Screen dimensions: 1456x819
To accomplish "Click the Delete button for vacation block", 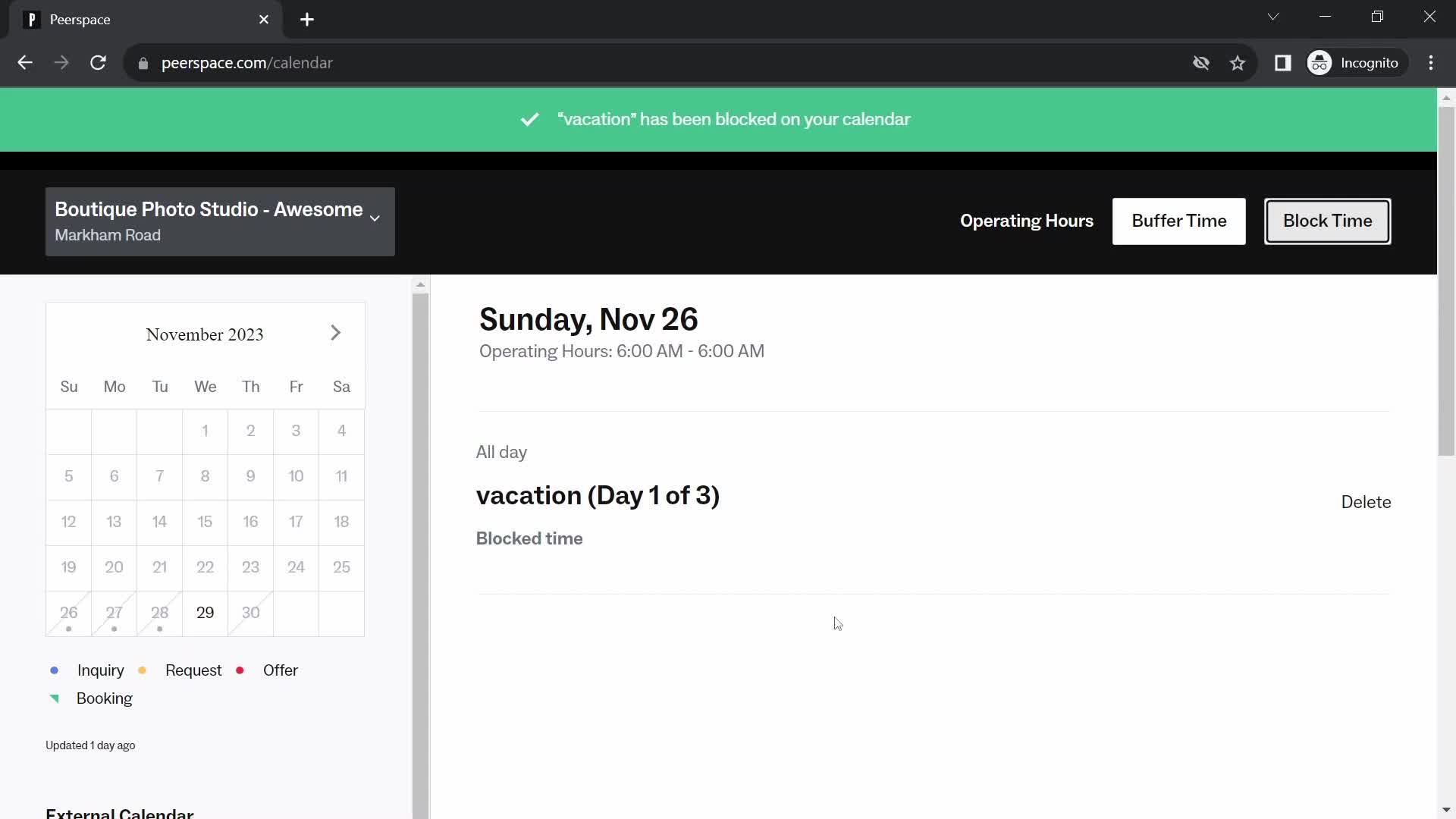I will click(x=1366, y=501).
